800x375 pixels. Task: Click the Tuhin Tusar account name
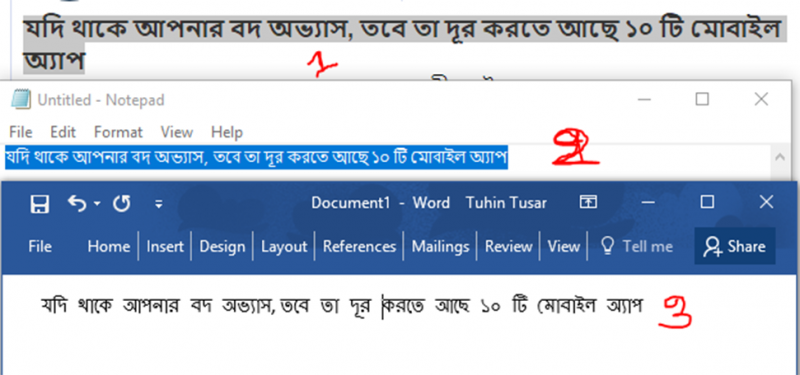[506, 203]
